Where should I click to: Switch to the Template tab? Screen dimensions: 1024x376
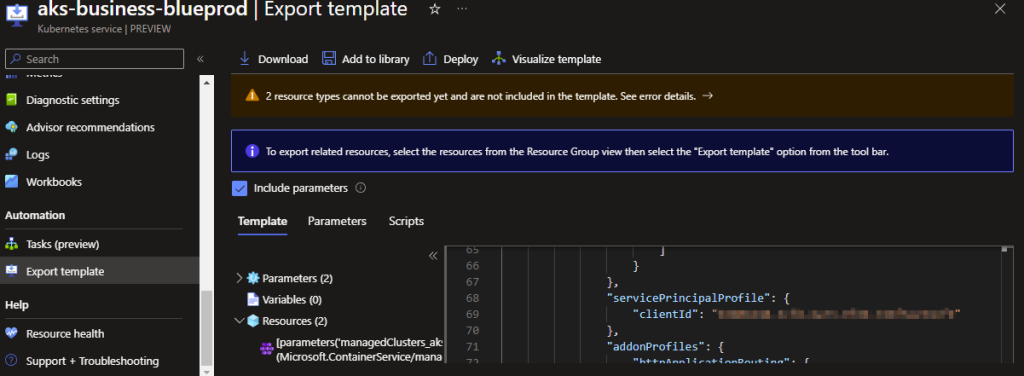pyautogui.click(x=263, y=221)
